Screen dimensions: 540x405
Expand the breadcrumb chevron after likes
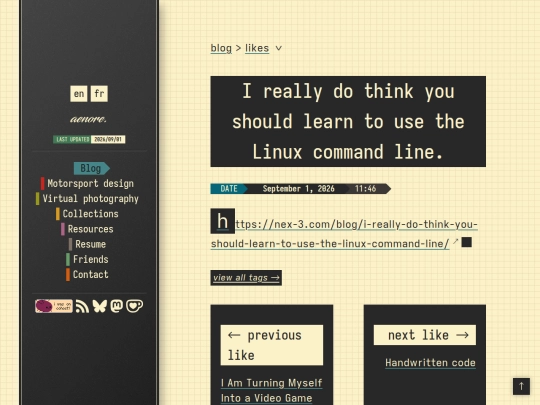279,48
